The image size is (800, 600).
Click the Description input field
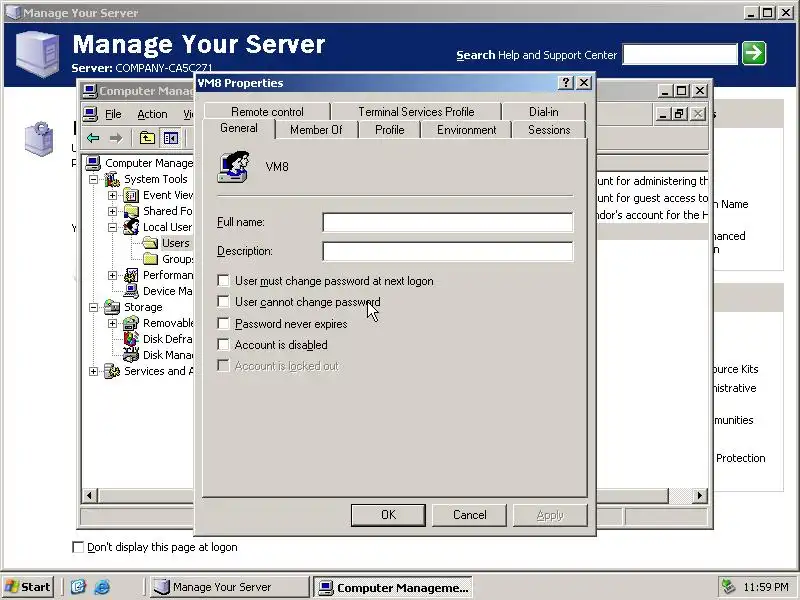pos(448,252)
